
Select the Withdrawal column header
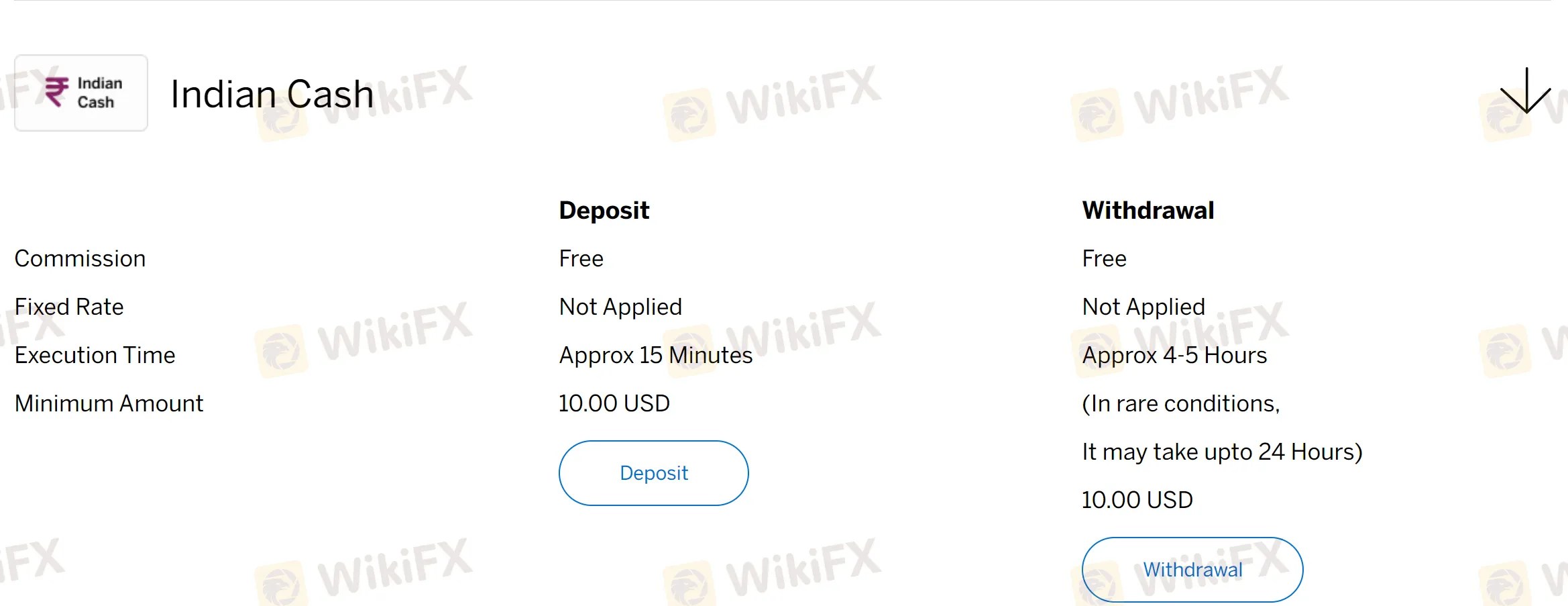[x=1147, y=210]
